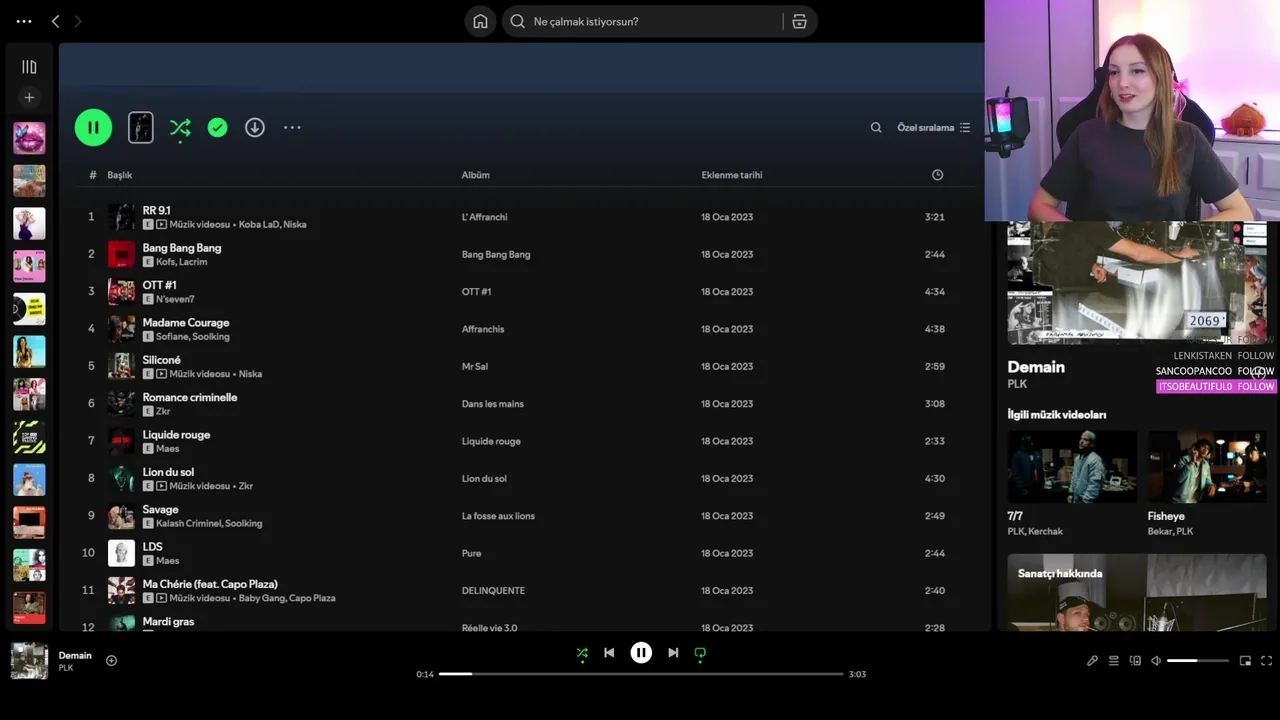This screenshot has width=1280, height=720.
Task: Open the Home button
Action: pyautogui.click(x=480, y=21)
